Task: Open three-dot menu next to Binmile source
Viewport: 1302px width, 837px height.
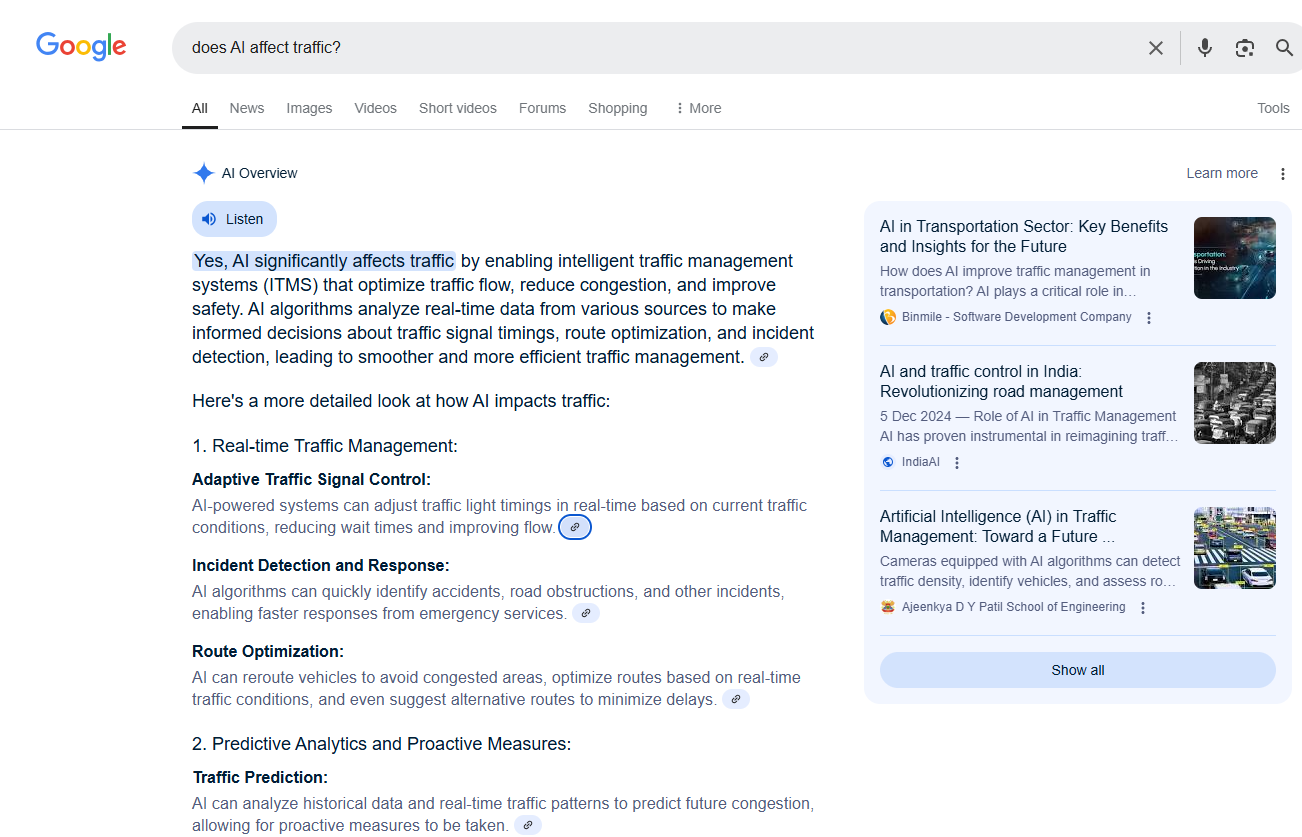Action: tap(1149, 318)
